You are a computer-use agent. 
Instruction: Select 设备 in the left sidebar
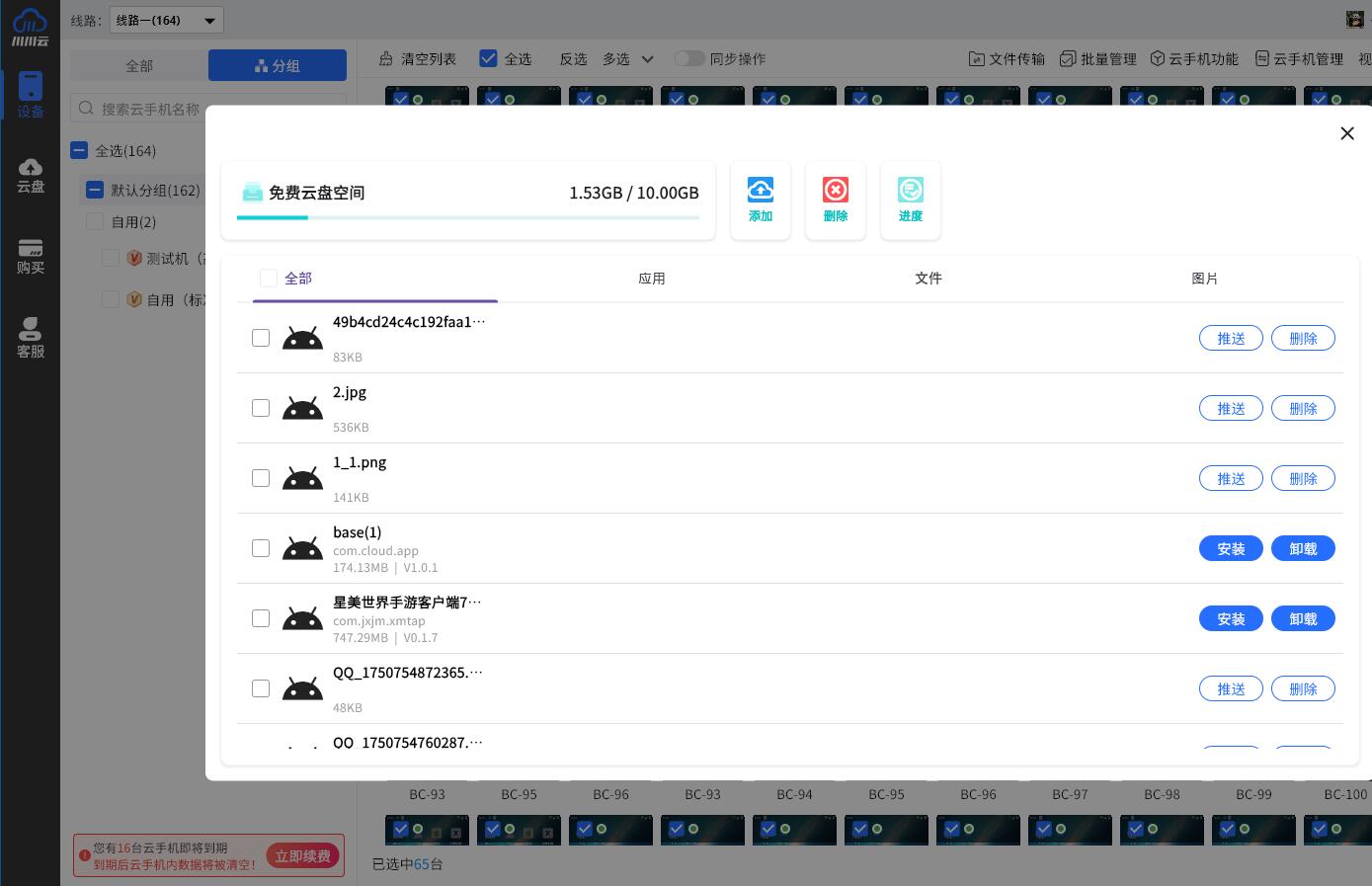click(x=31, y=95)
